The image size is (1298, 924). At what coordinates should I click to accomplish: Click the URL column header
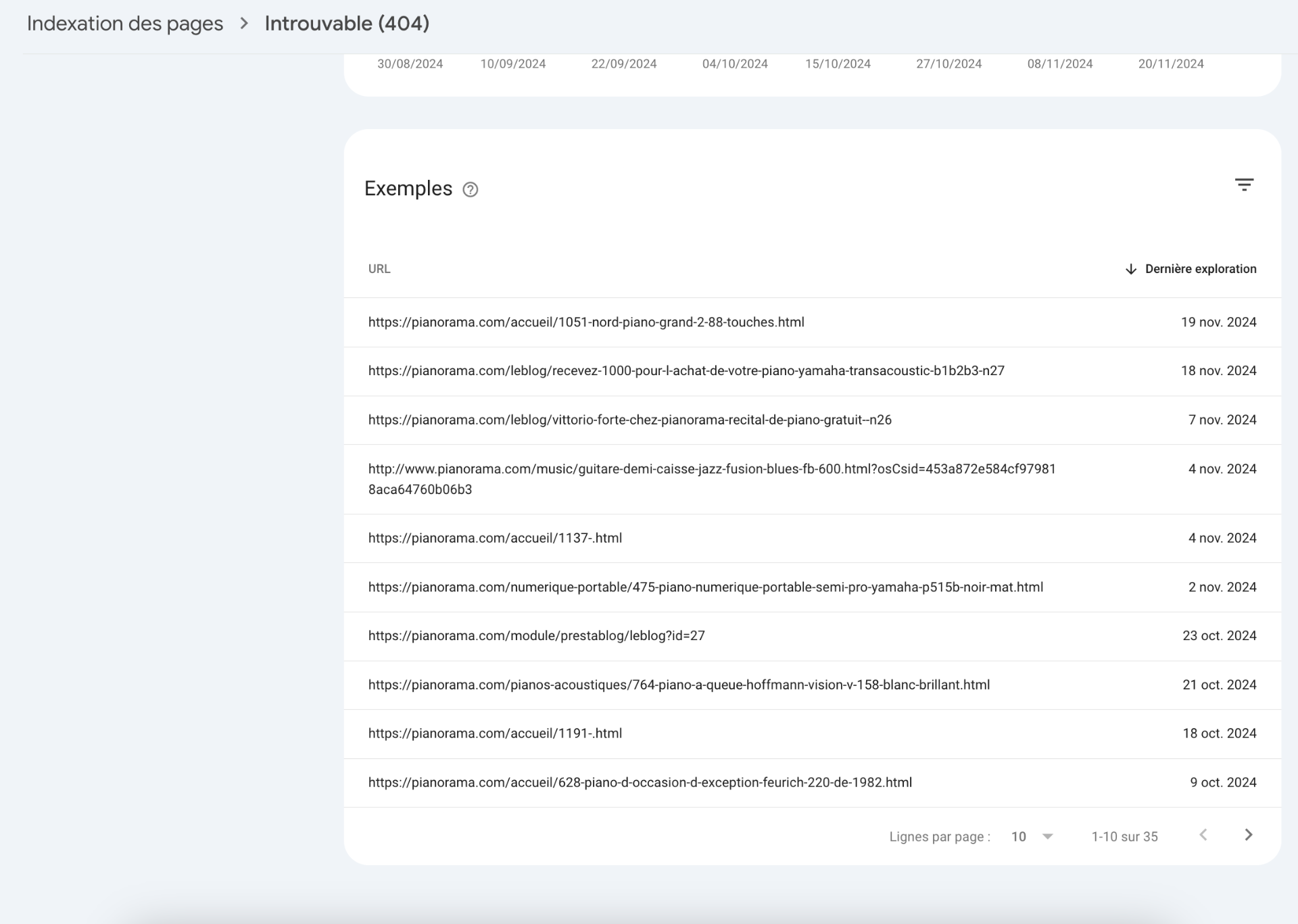click(x=379, y=269)
